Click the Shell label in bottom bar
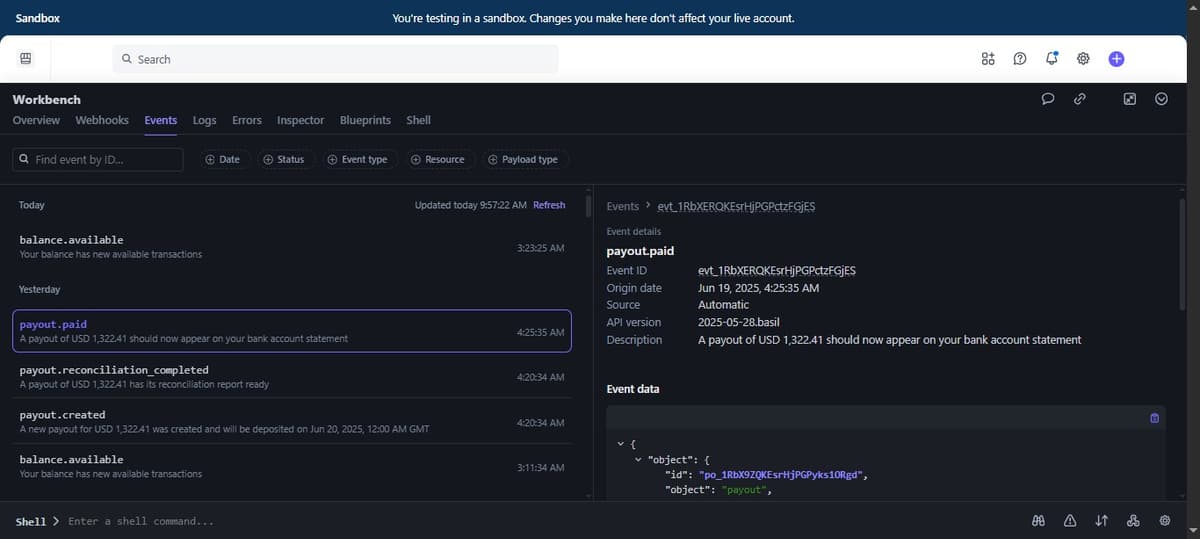 tap(30, 522)
